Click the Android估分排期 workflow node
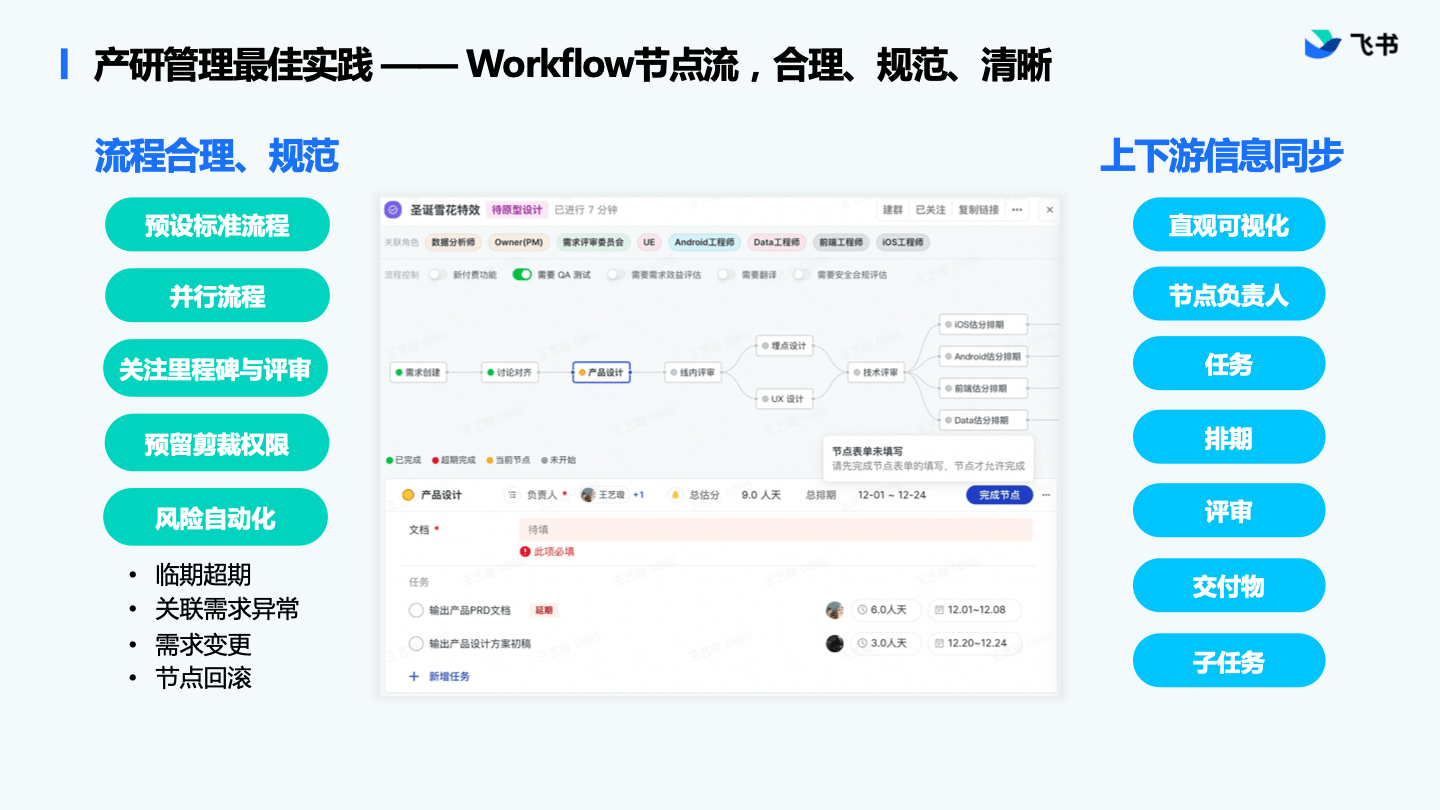Image resolution: width=1440 pixels, height=810 pixels. point(984,356)
